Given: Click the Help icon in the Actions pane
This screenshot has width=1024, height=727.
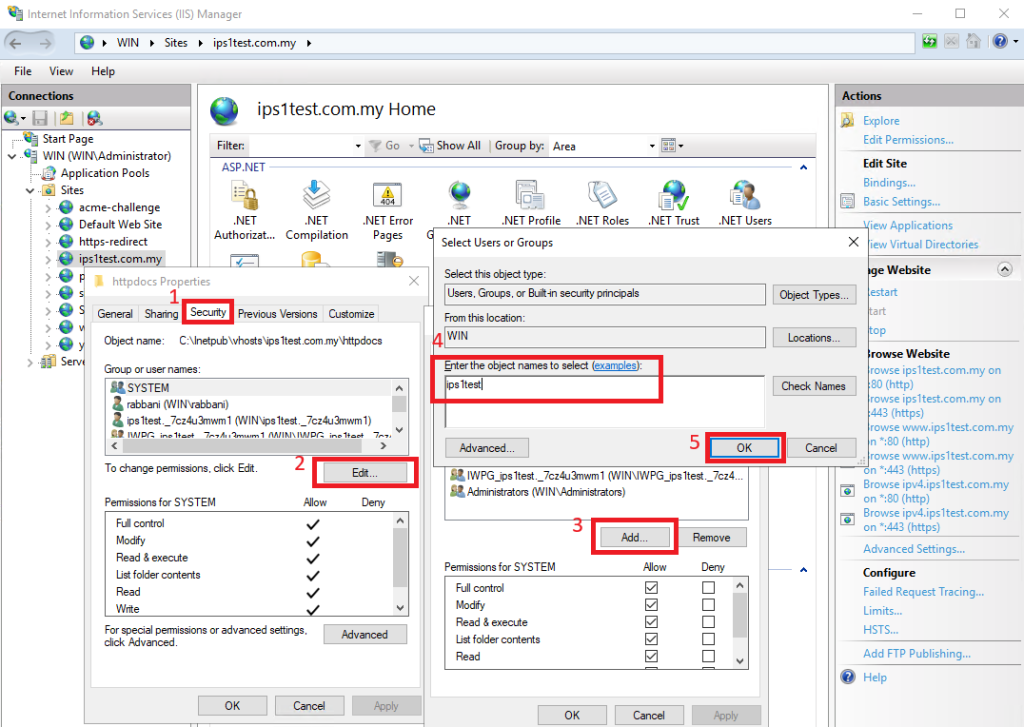Looking at the screenshot, I should (847, 677).
